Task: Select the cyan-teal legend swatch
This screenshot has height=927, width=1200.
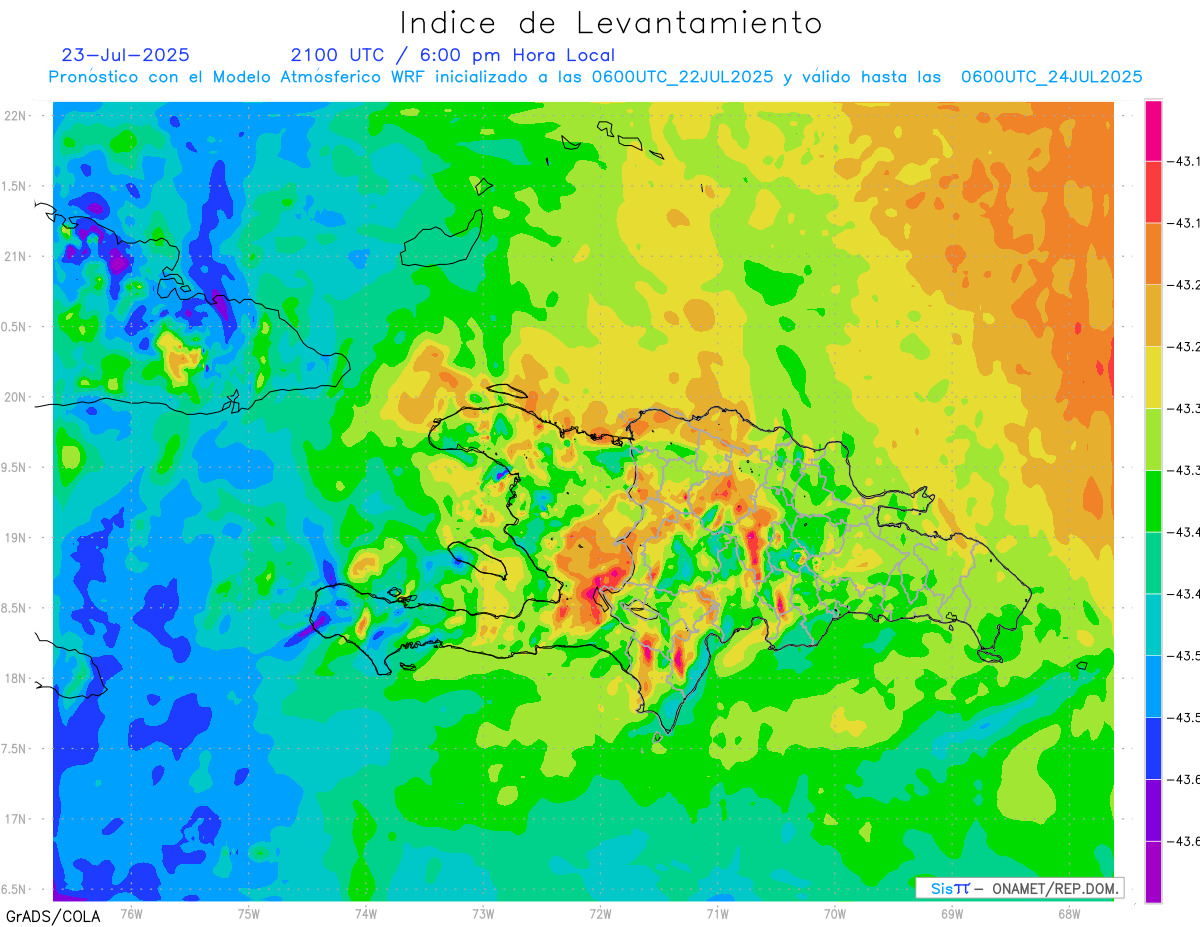Action: point(1153,624)
